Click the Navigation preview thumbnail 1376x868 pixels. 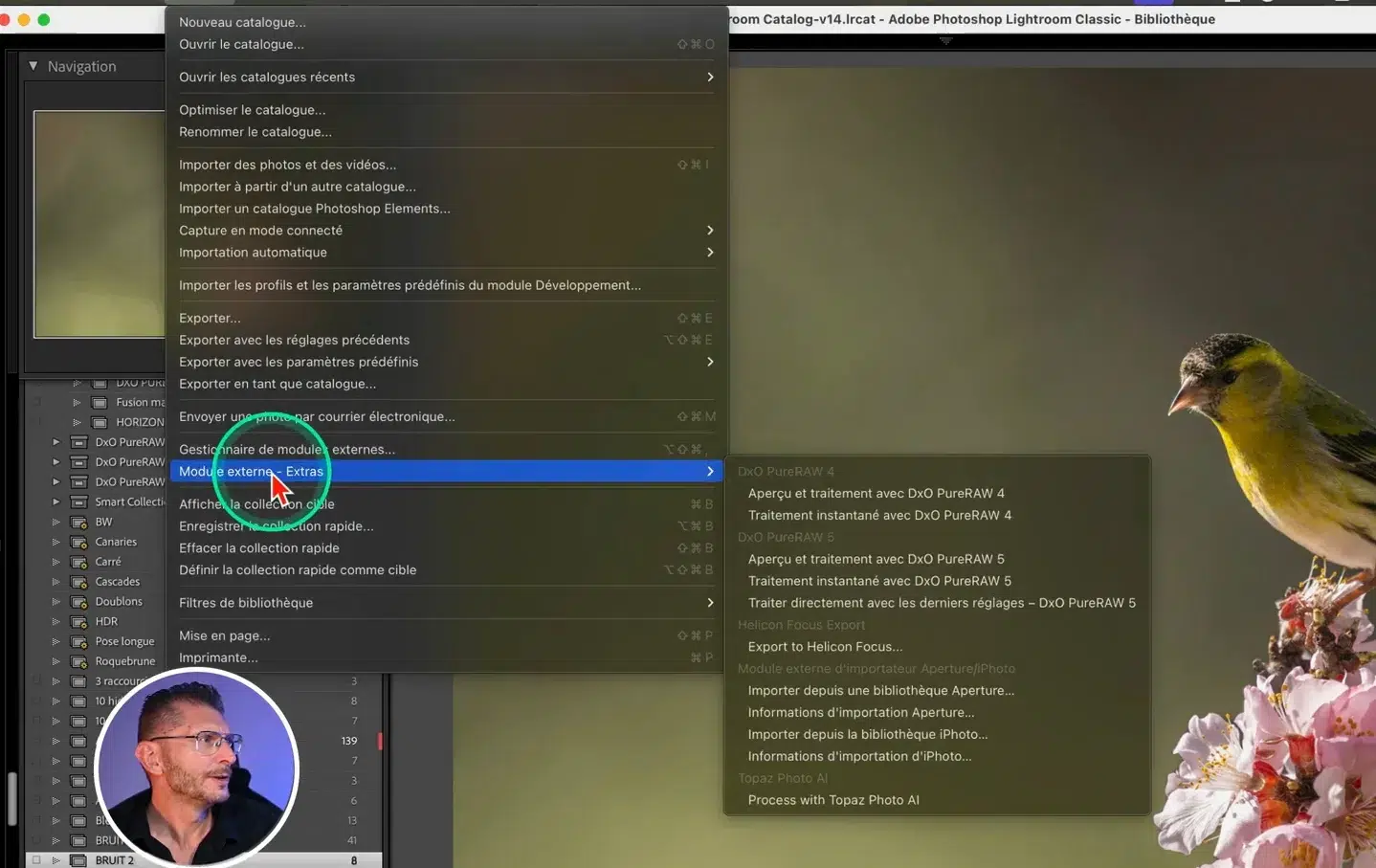click(100, 224)
